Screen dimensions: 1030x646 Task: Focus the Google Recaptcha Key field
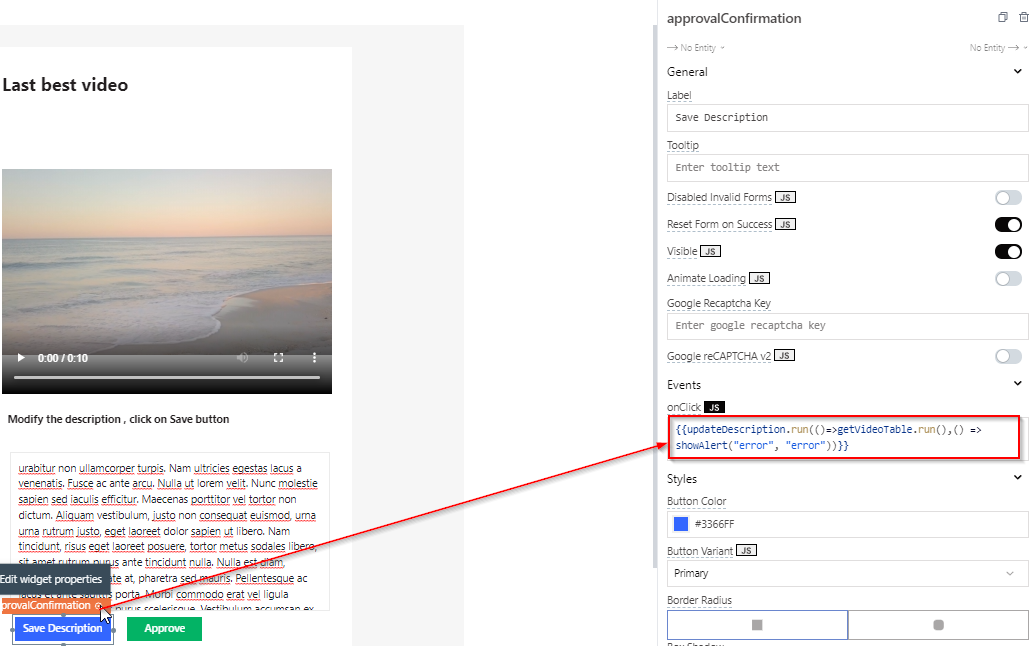(847, 326)
